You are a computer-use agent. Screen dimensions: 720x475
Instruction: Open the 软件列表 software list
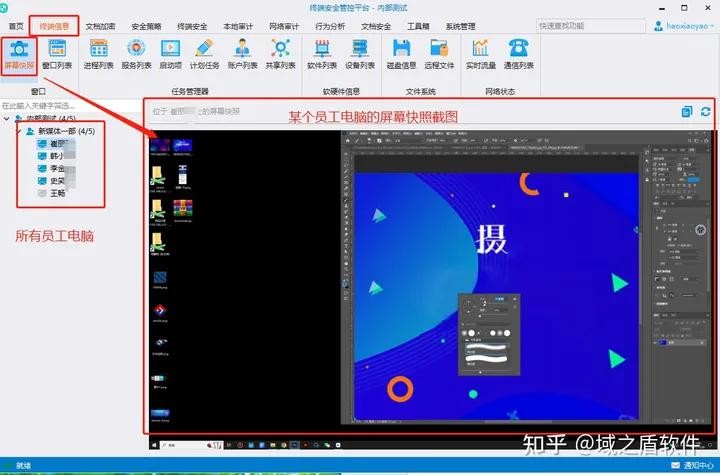click(322, 52)
